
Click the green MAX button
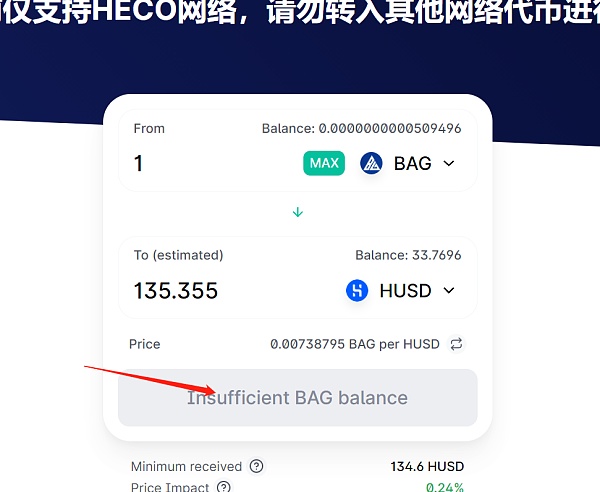(324, 163)
